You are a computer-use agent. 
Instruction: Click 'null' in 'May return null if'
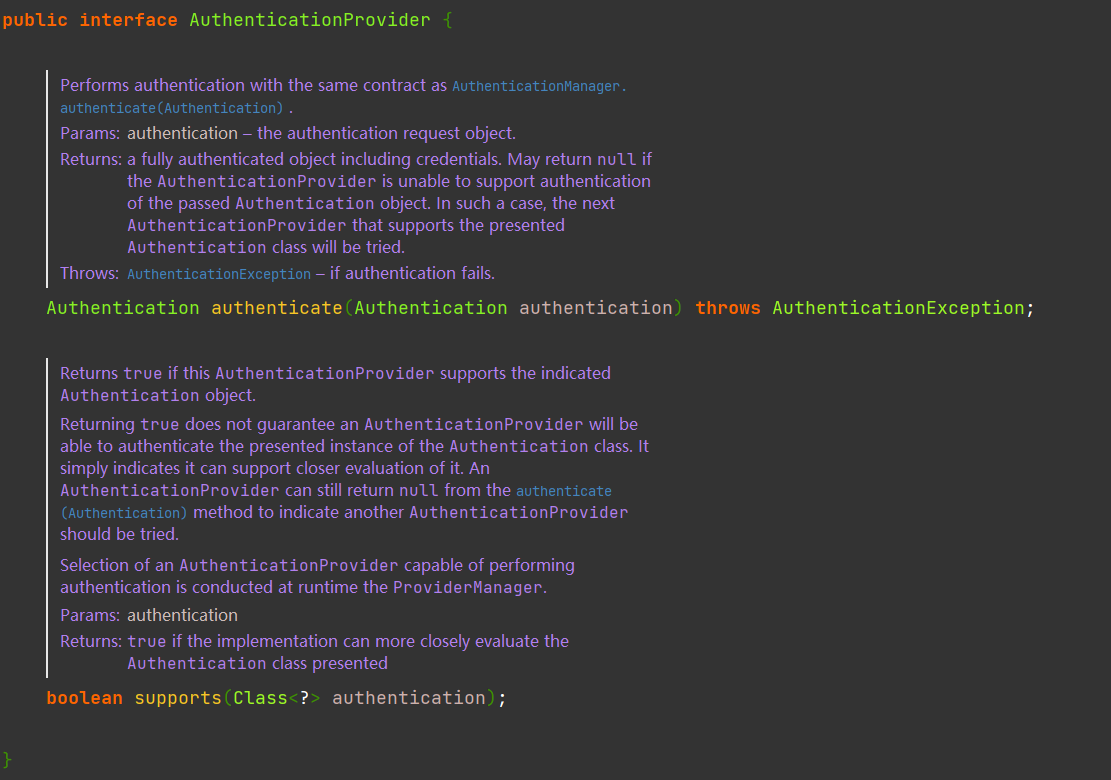click(x=616, y=160)
